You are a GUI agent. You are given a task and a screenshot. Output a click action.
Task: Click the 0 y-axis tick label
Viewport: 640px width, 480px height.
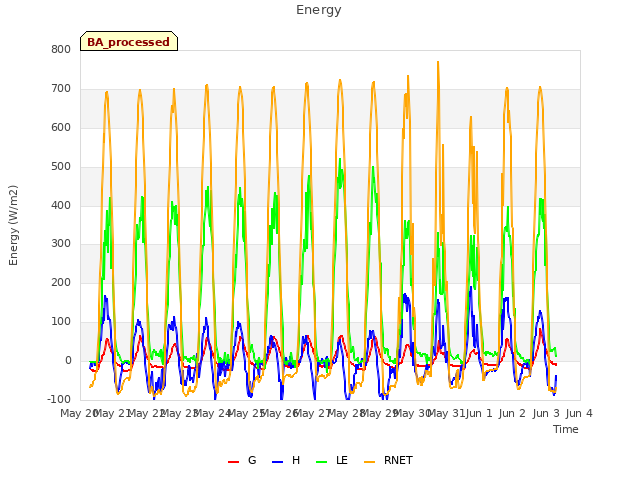pos(68,361)
